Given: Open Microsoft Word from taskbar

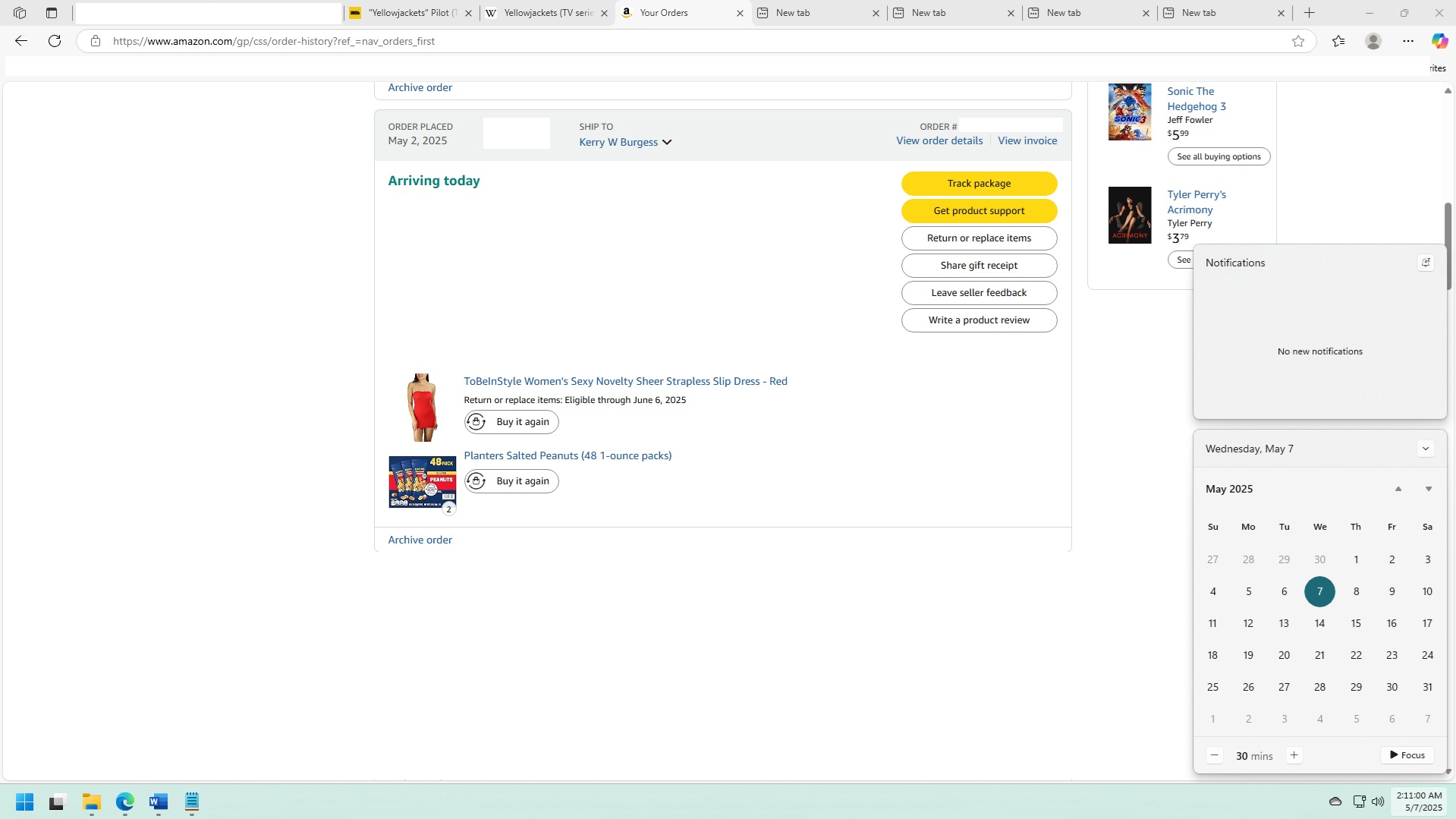Looking at the screenshot, I should [159, 802].
